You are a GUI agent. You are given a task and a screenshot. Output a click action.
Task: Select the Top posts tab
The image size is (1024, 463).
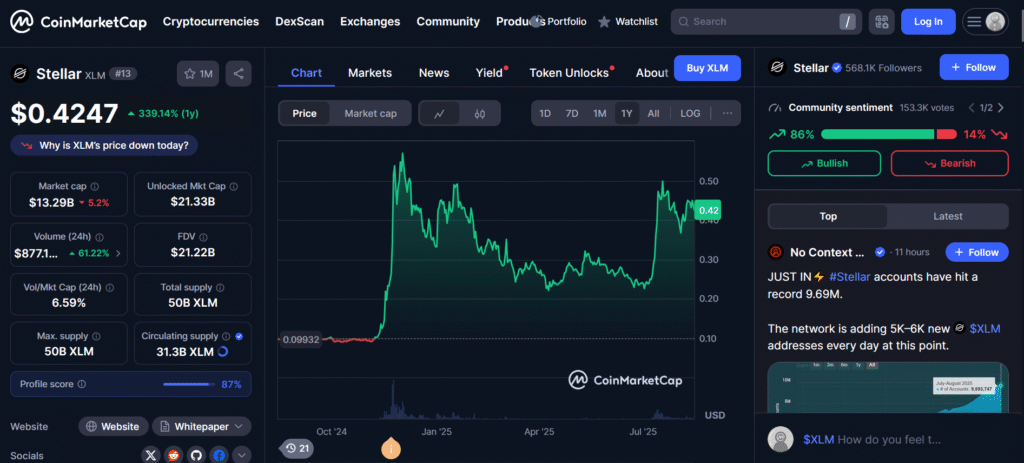click(828, 216)
